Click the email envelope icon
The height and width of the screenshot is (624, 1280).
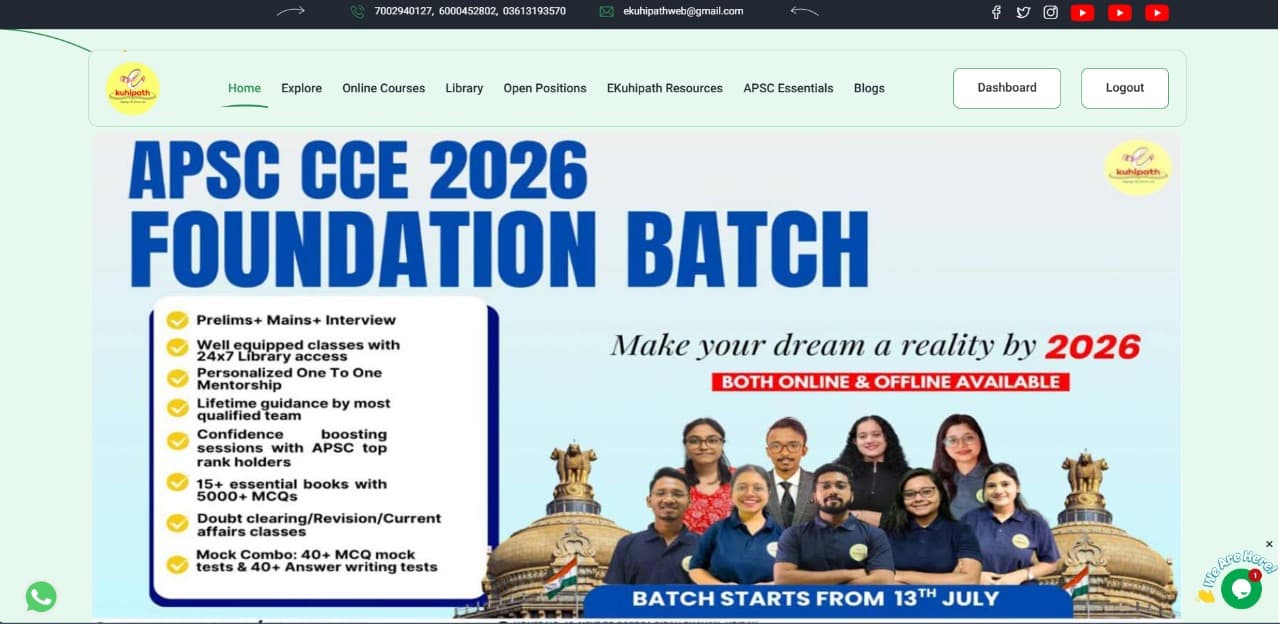point(606,12)
